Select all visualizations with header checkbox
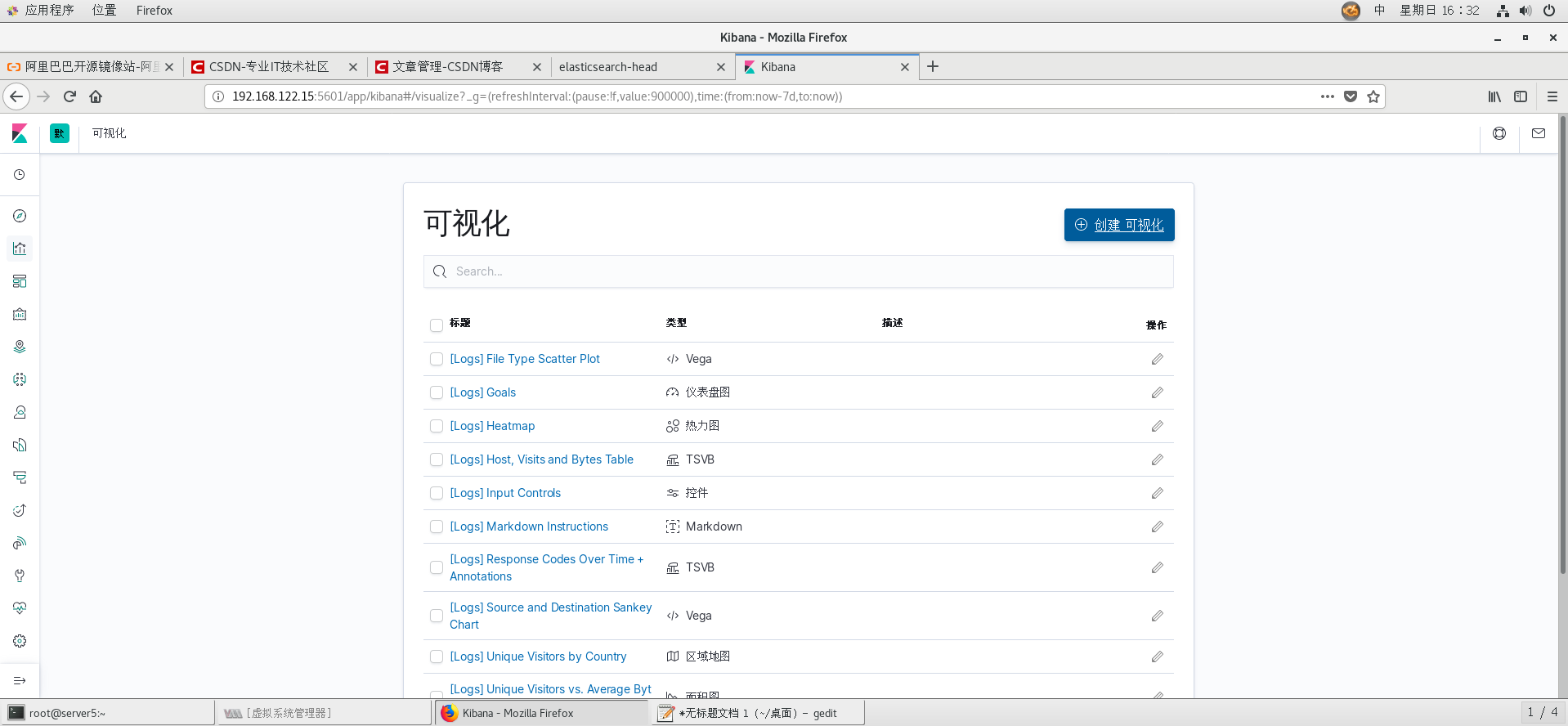 pos(437,325)
